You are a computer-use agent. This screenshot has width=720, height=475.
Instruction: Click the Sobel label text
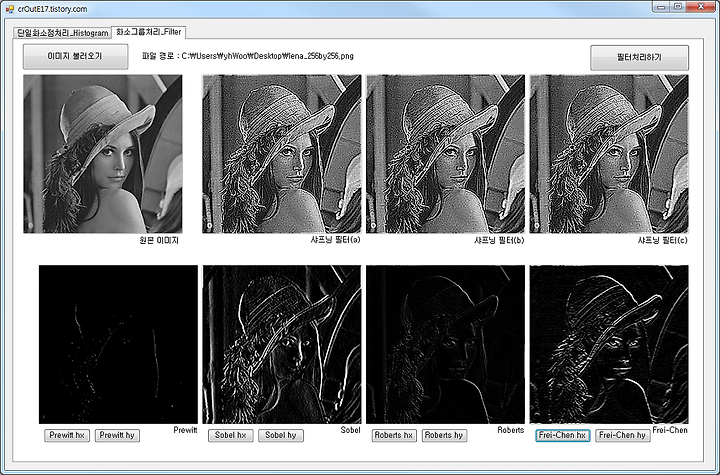[350, 430]
